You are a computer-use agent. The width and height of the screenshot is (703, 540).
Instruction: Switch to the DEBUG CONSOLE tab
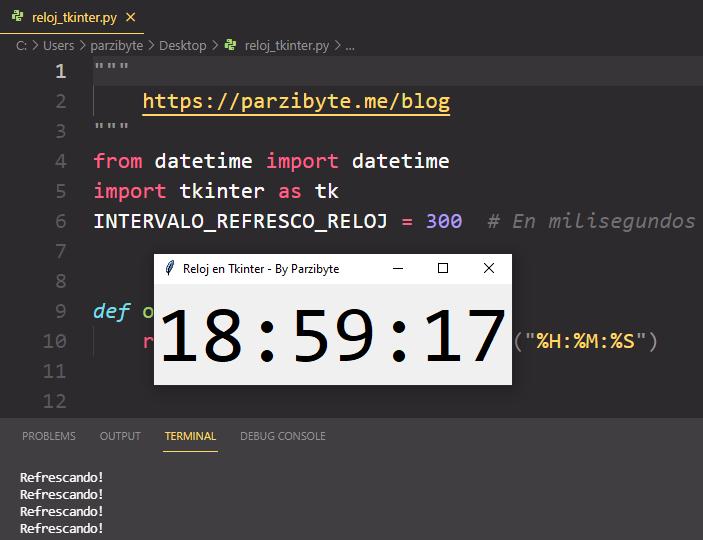[x=283, y=436]
